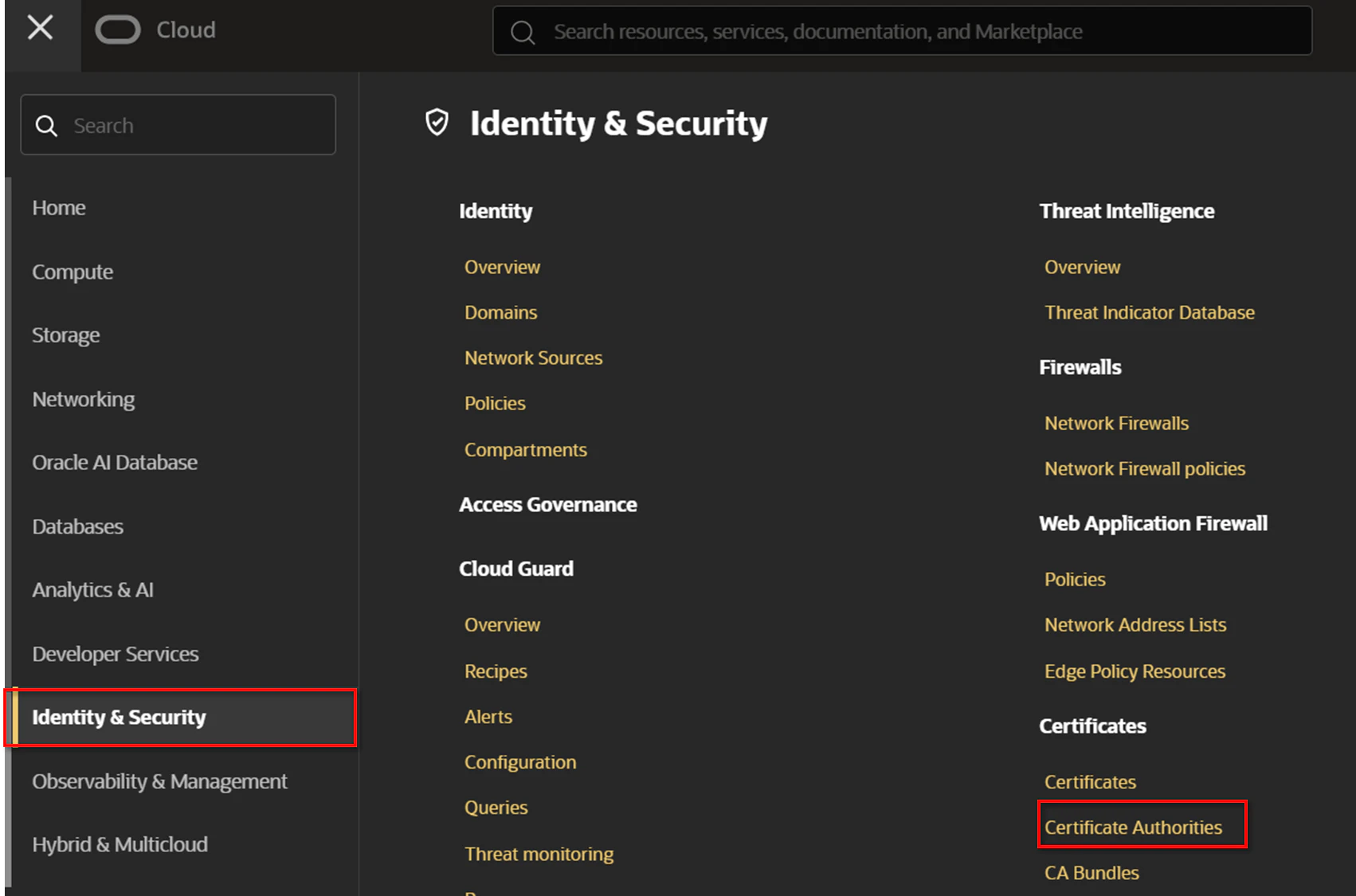Click the Access Governance heading
Viewport: 1356px width, 896px height.
pos(548,505)
